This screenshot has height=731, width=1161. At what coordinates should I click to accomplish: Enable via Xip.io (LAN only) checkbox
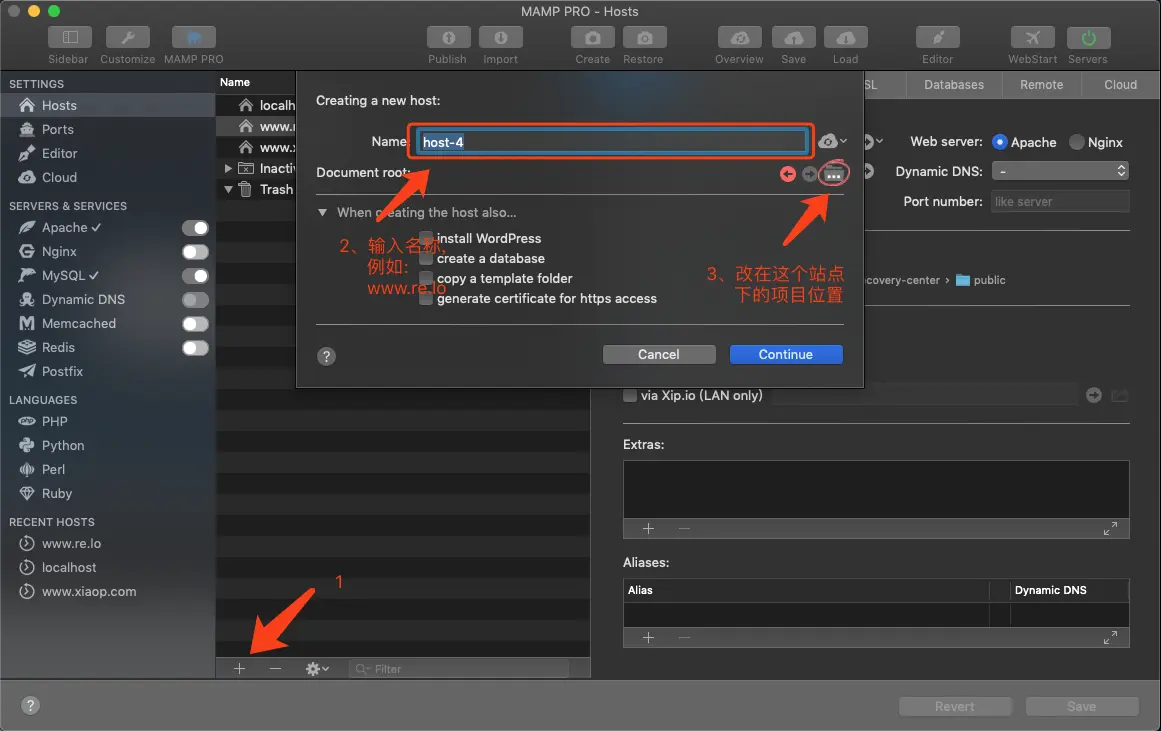tap(630, 395)
